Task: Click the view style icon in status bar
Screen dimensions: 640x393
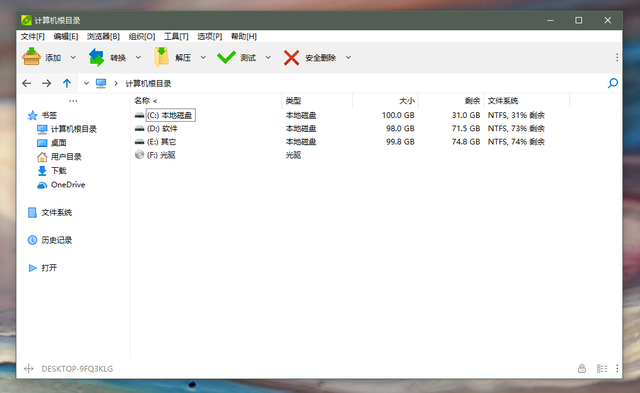Action: (x=602, y=369)
